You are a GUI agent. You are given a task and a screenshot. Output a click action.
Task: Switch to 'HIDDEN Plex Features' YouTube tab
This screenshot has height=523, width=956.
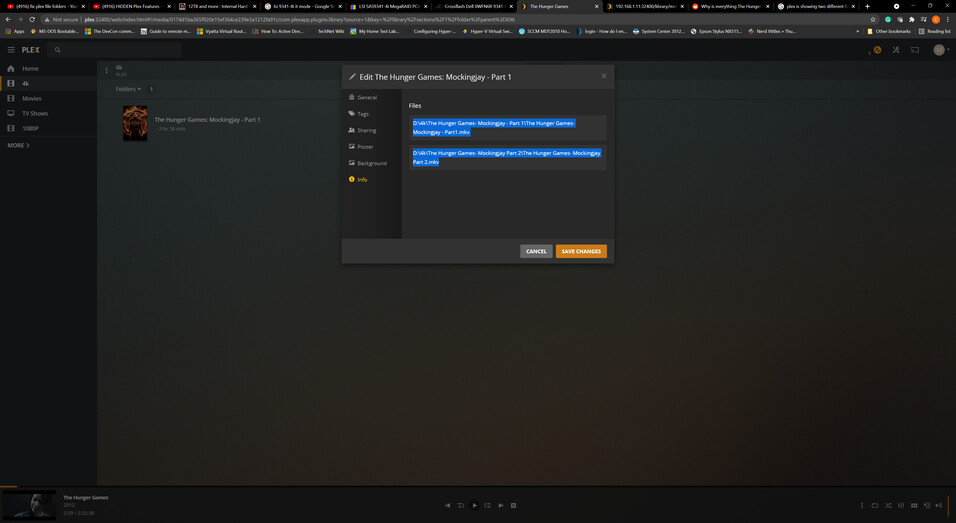tap(131, 6)
